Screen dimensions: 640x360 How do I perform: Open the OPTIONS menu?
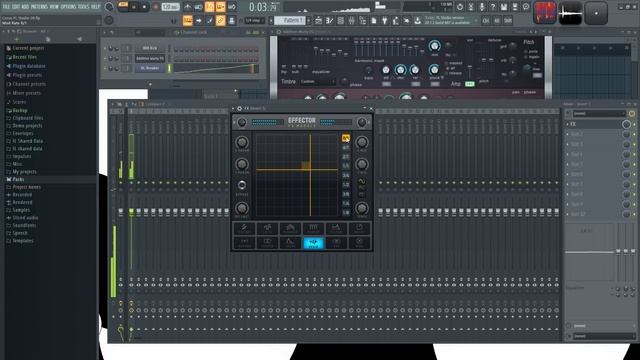point(68,7)
